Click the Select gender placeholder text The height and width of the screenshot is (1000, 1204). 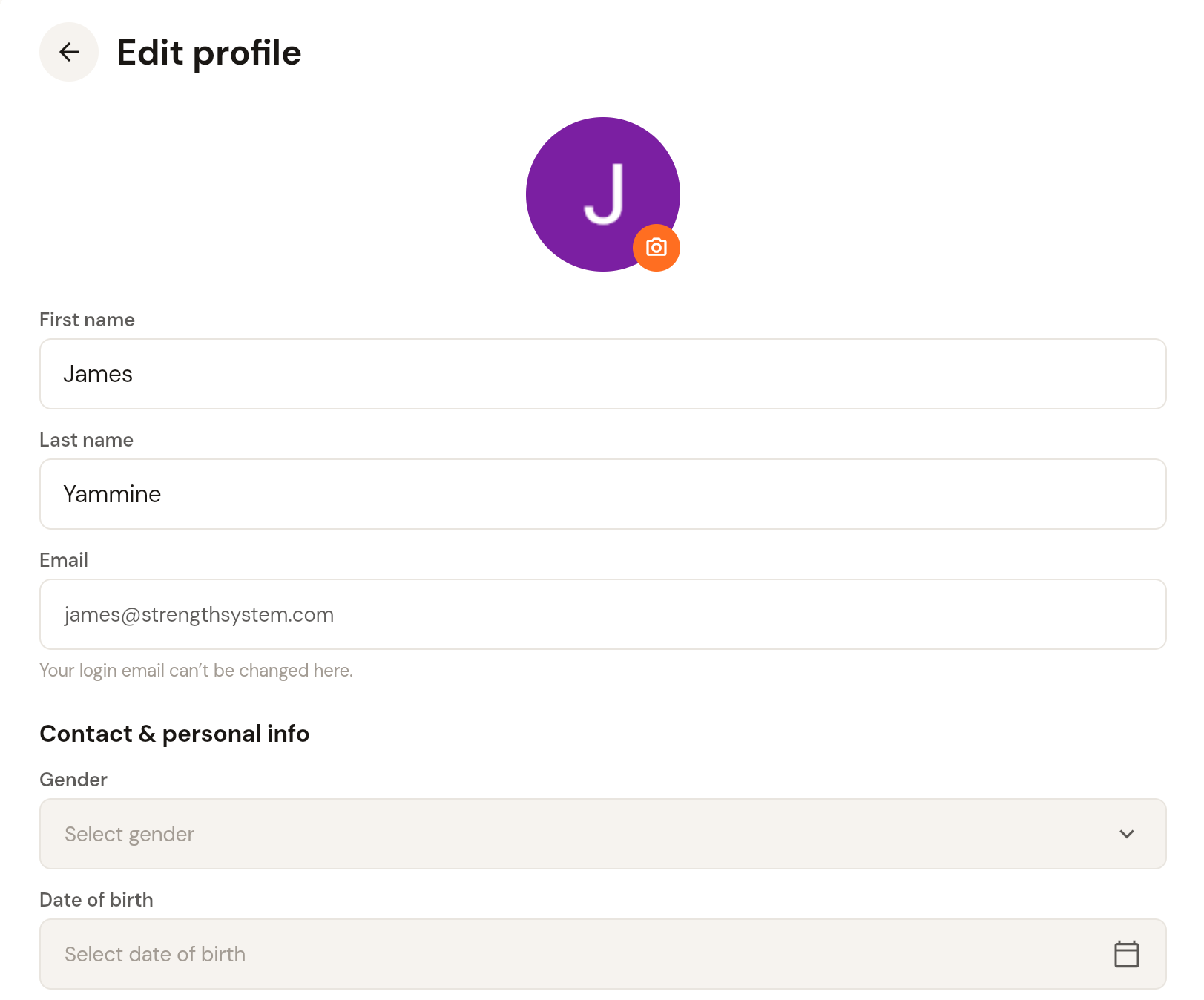click(x=129, y=834)
